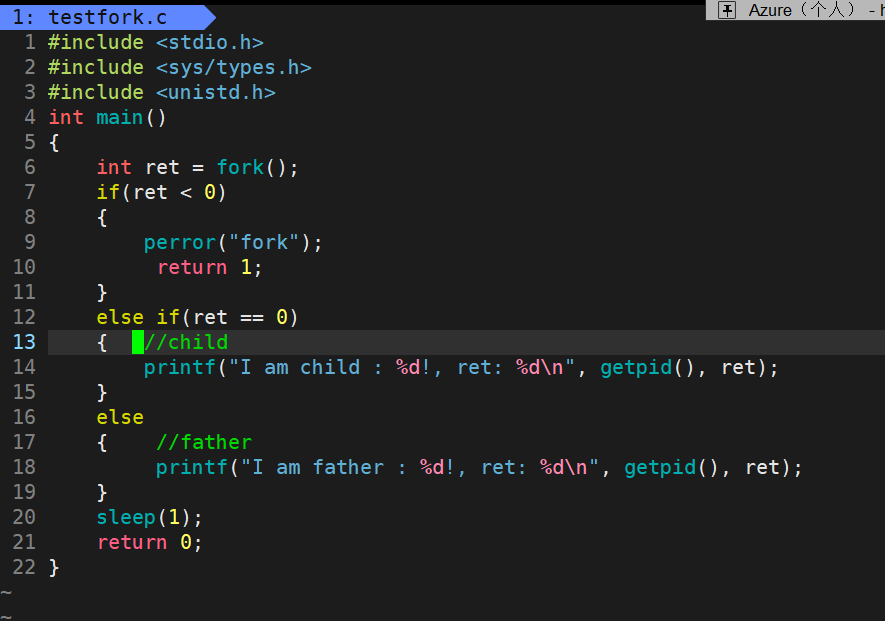This screenshot has height=621, width=885.
Task: Click the pin icon beside Azure
Action: [x=727, y=10]
